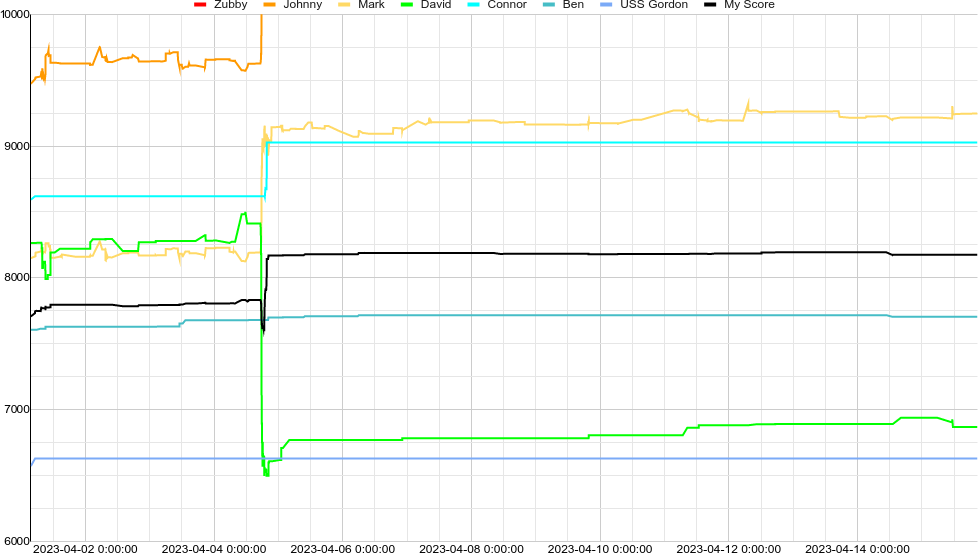
Task: Toggle the USS Gordon legend label
Action: pyautogui.click(x=654, y=4)
